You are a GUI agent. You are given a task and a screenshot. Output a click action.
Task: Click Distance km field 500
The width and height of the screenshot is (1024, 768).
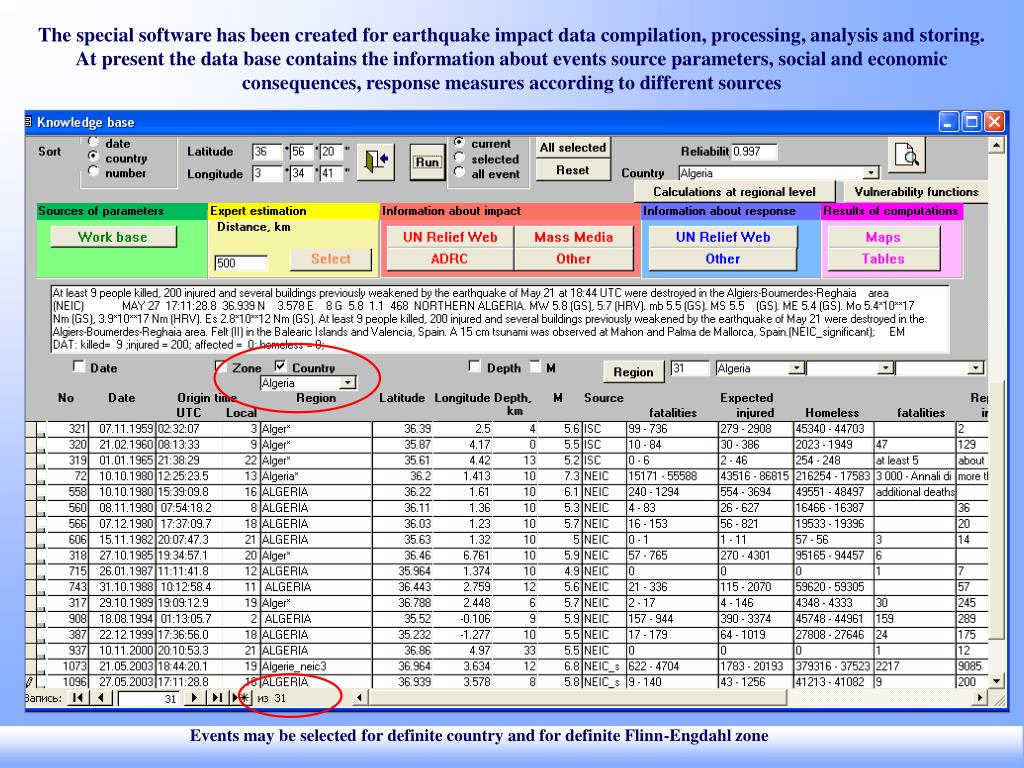[241, 263]
